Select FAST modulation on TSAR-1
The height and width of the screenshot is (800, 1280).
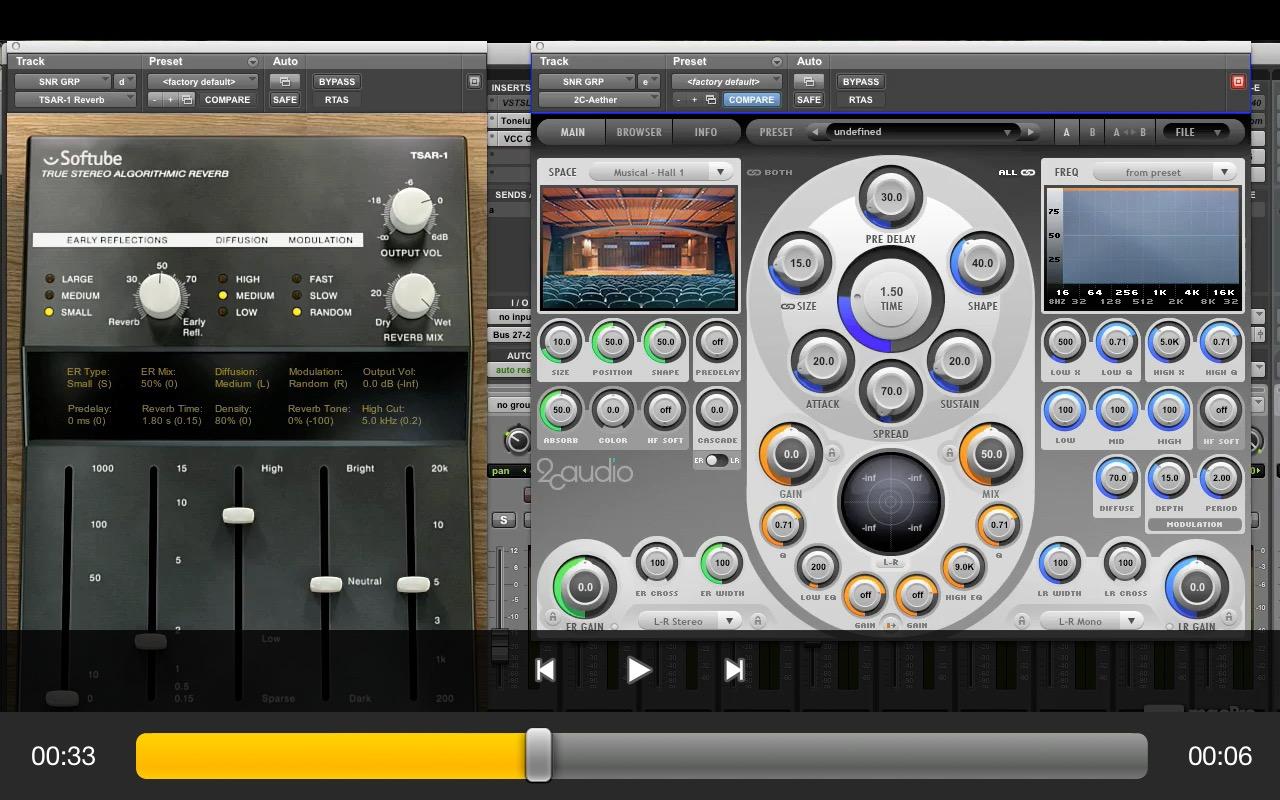(x=297, y=279)
